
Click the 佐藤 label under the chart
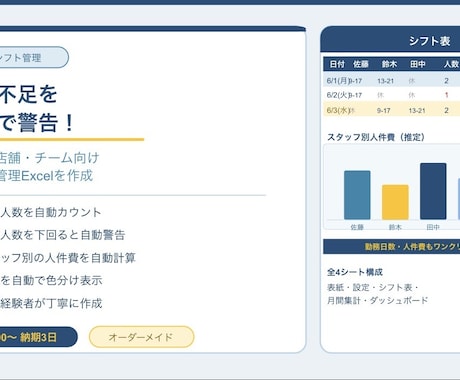[357, 227]
